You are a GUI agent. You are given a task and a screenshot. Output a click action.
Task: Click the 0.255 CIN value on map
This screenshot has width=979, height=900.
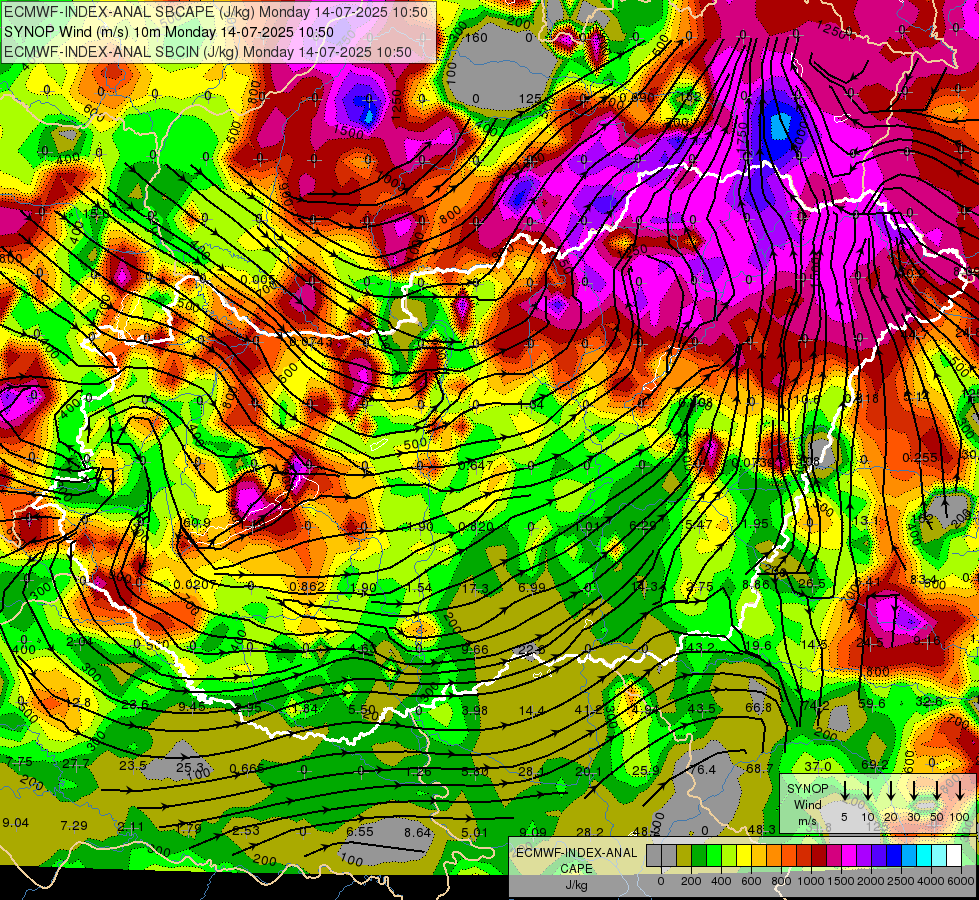tap(920, 458)
